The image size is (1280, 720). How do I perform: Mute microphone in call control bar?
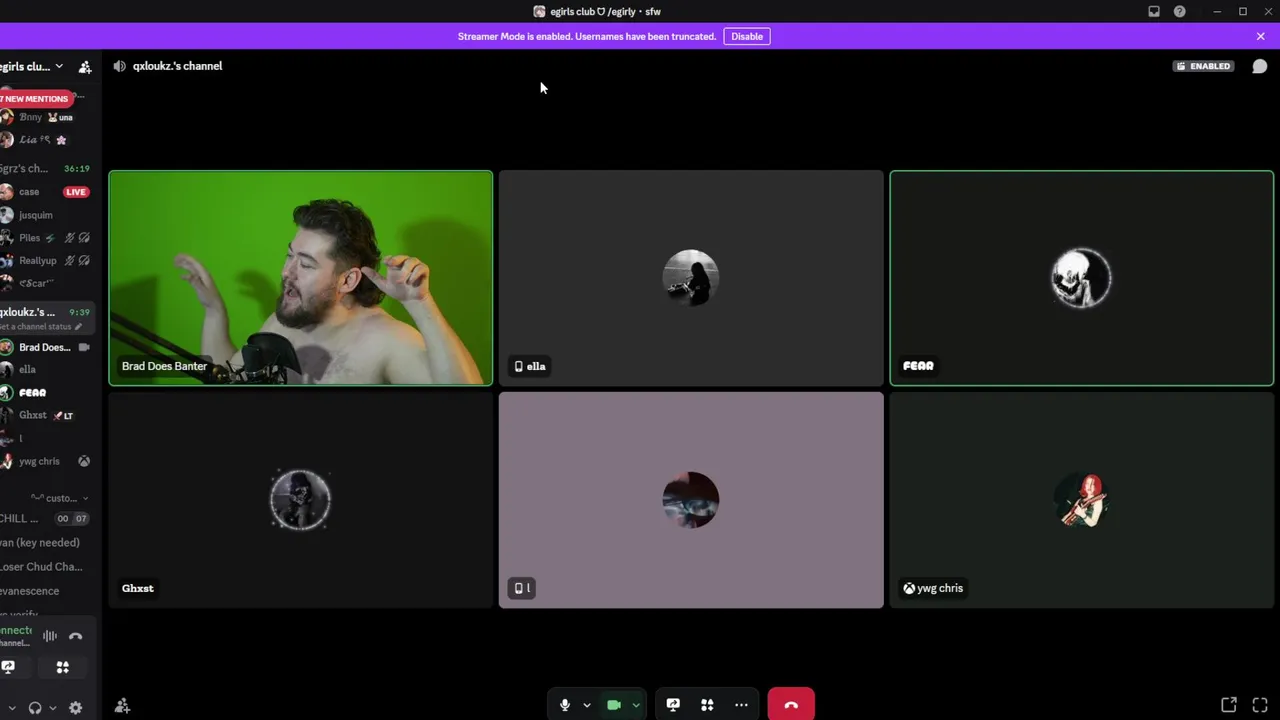(565, 705)
